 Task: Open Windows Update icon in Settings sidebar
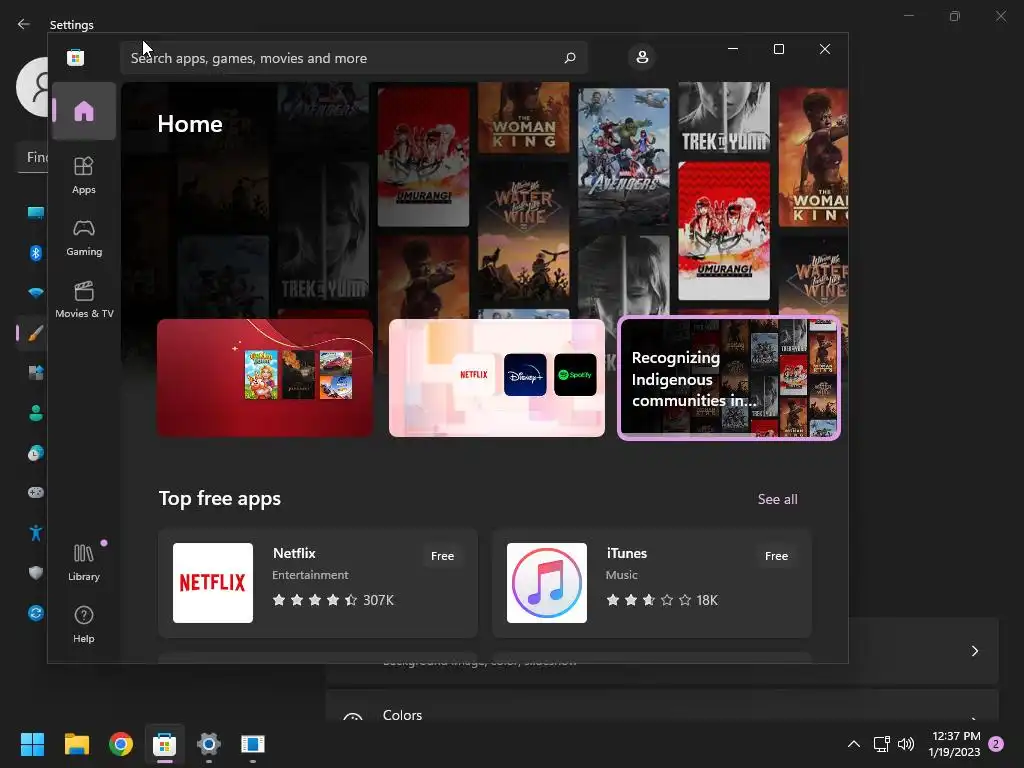point(36,613)
